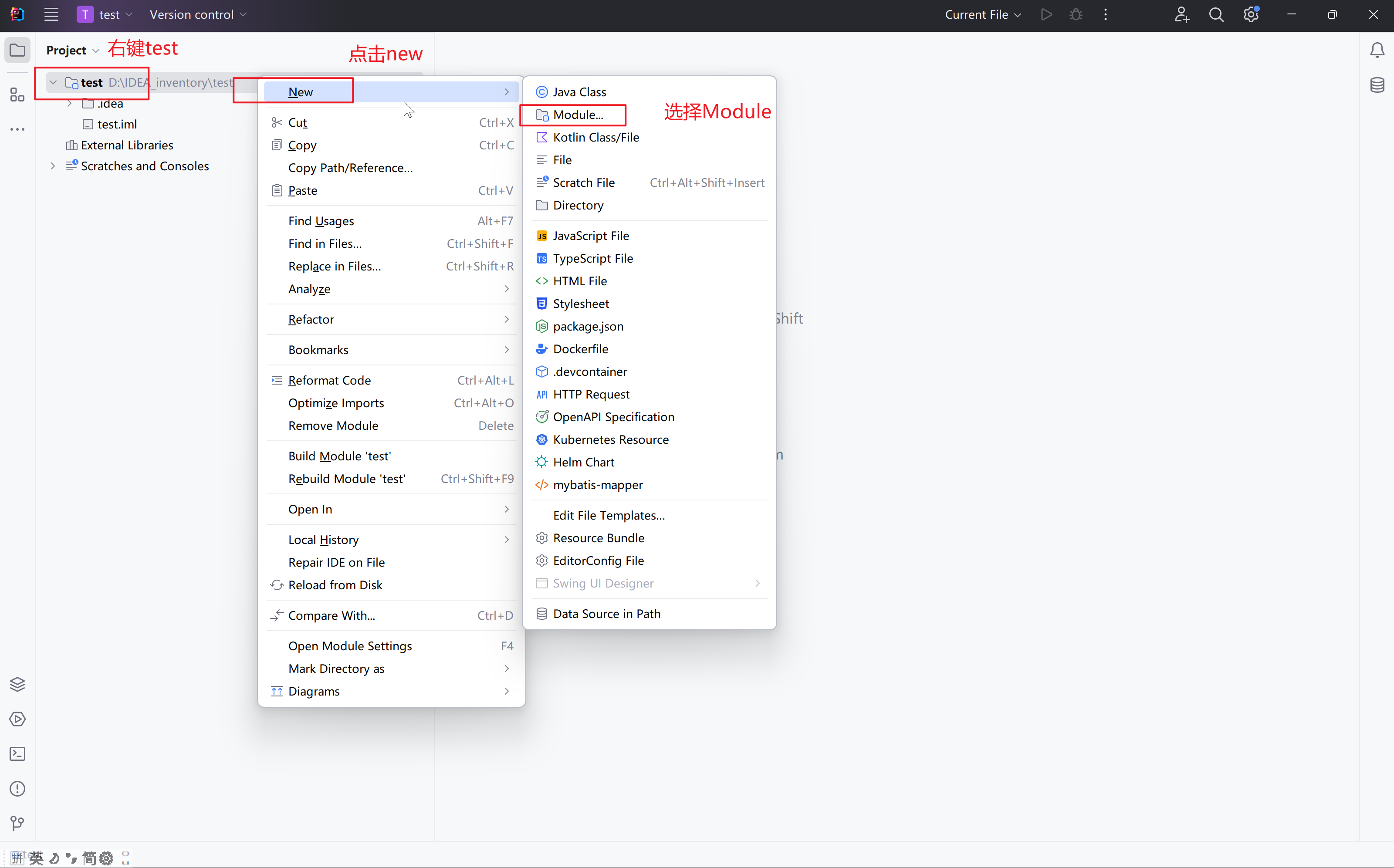Open the Git tool window icon
The height and width of the screenshot is (868, 1394).
click(x=17, y=823)
